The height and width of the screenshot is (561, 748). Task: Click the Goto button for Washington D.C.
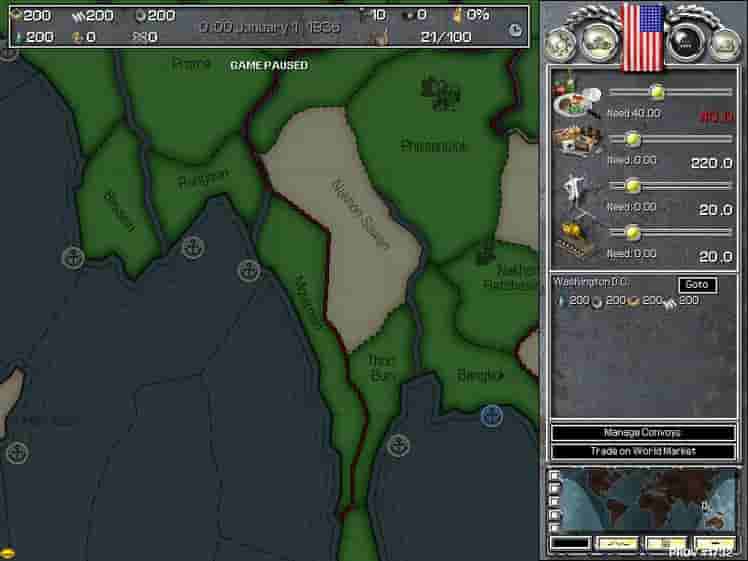pyautogui.click(x=697, y=284)
